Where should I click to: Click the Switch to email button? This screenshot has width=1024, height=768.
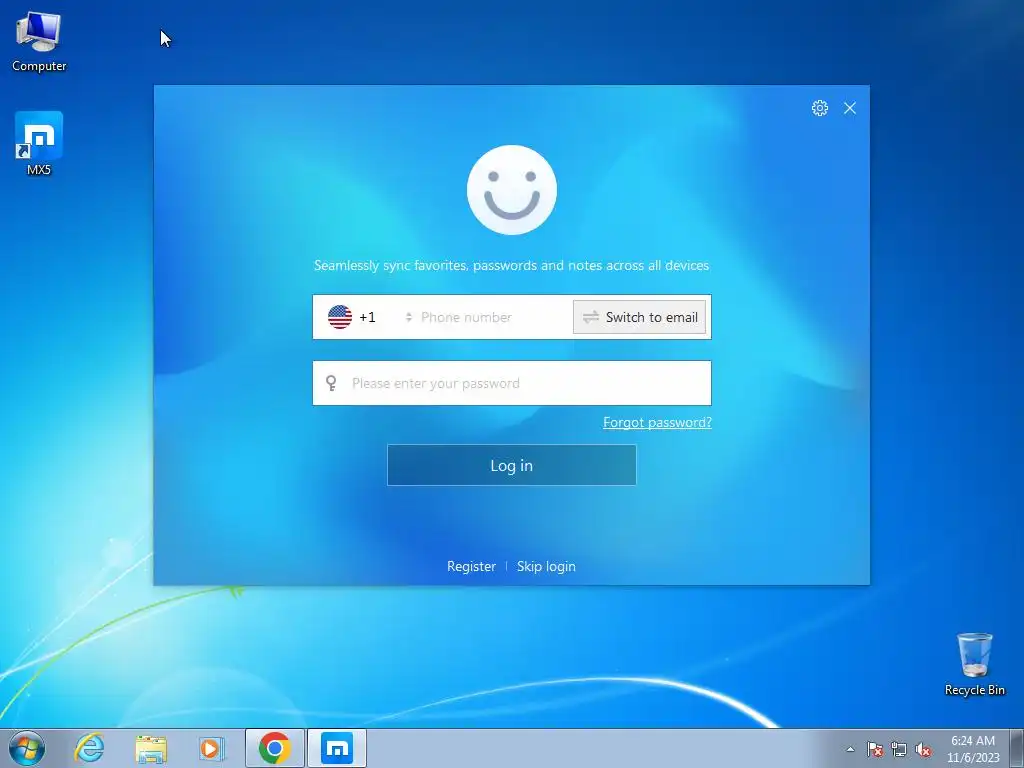click(x=639, y=317)
